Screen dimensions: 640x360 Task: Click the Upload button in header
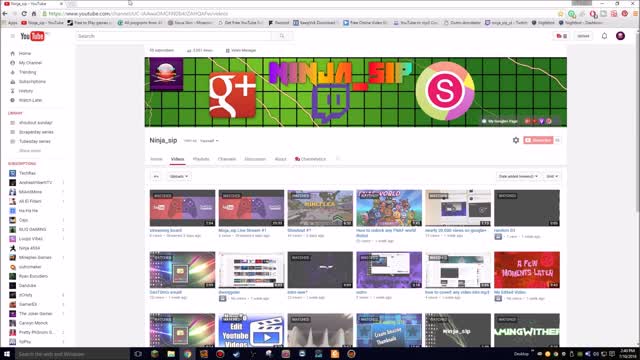tap(583, 36)
